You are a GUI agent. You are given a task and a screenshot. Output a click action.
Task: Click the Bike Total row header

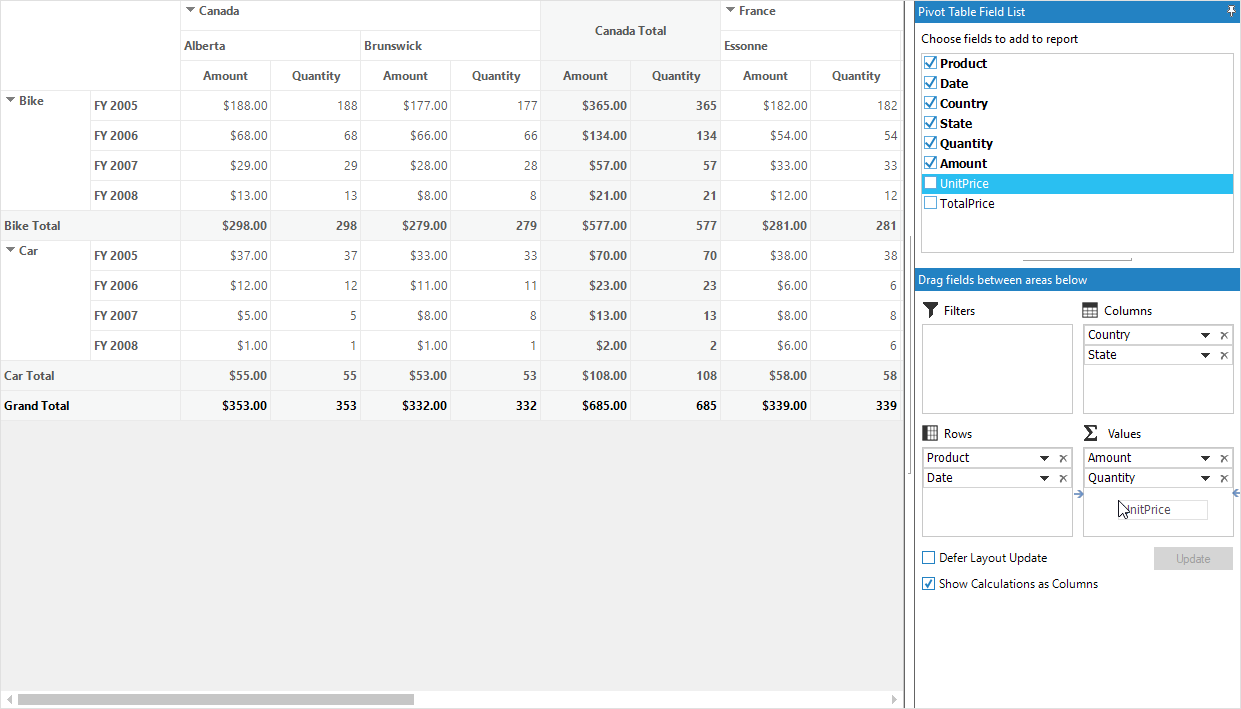coord(90,226)
